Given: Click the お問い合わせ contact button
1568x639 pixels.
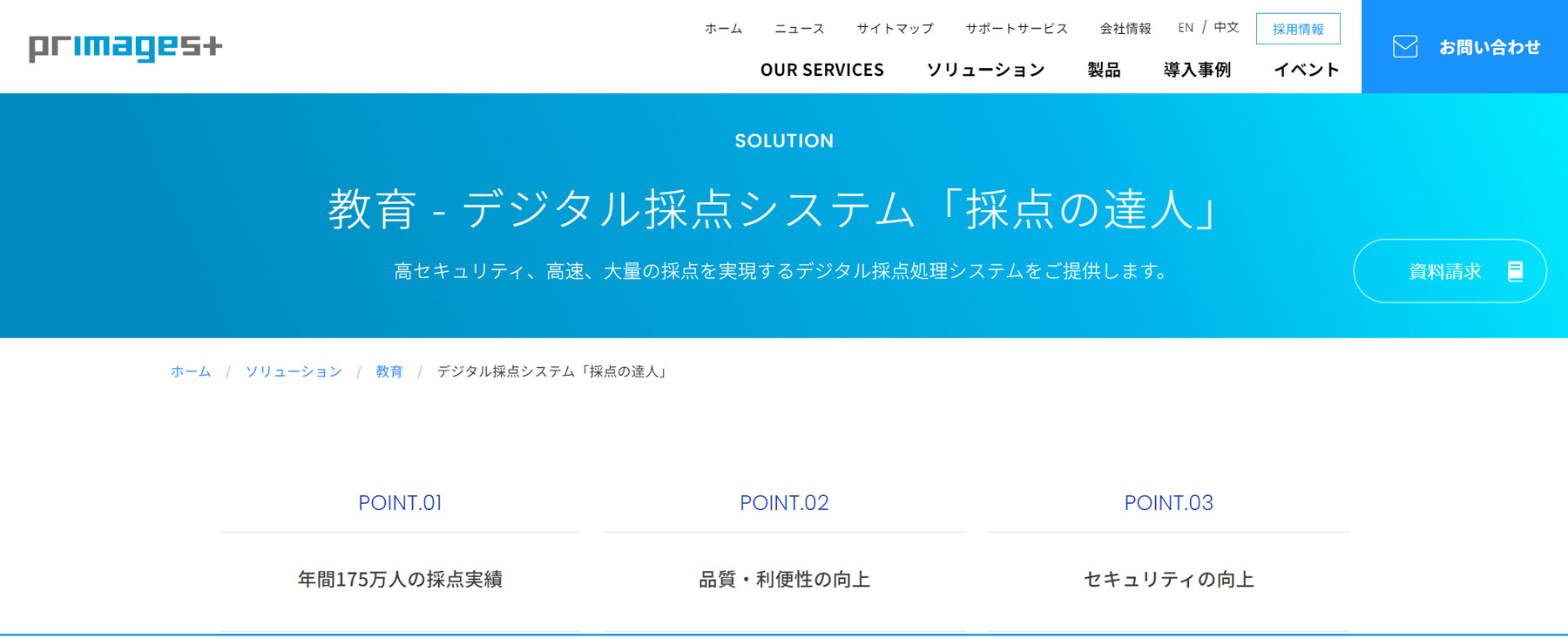Looking at the screenshot, I should point(1464,46).
